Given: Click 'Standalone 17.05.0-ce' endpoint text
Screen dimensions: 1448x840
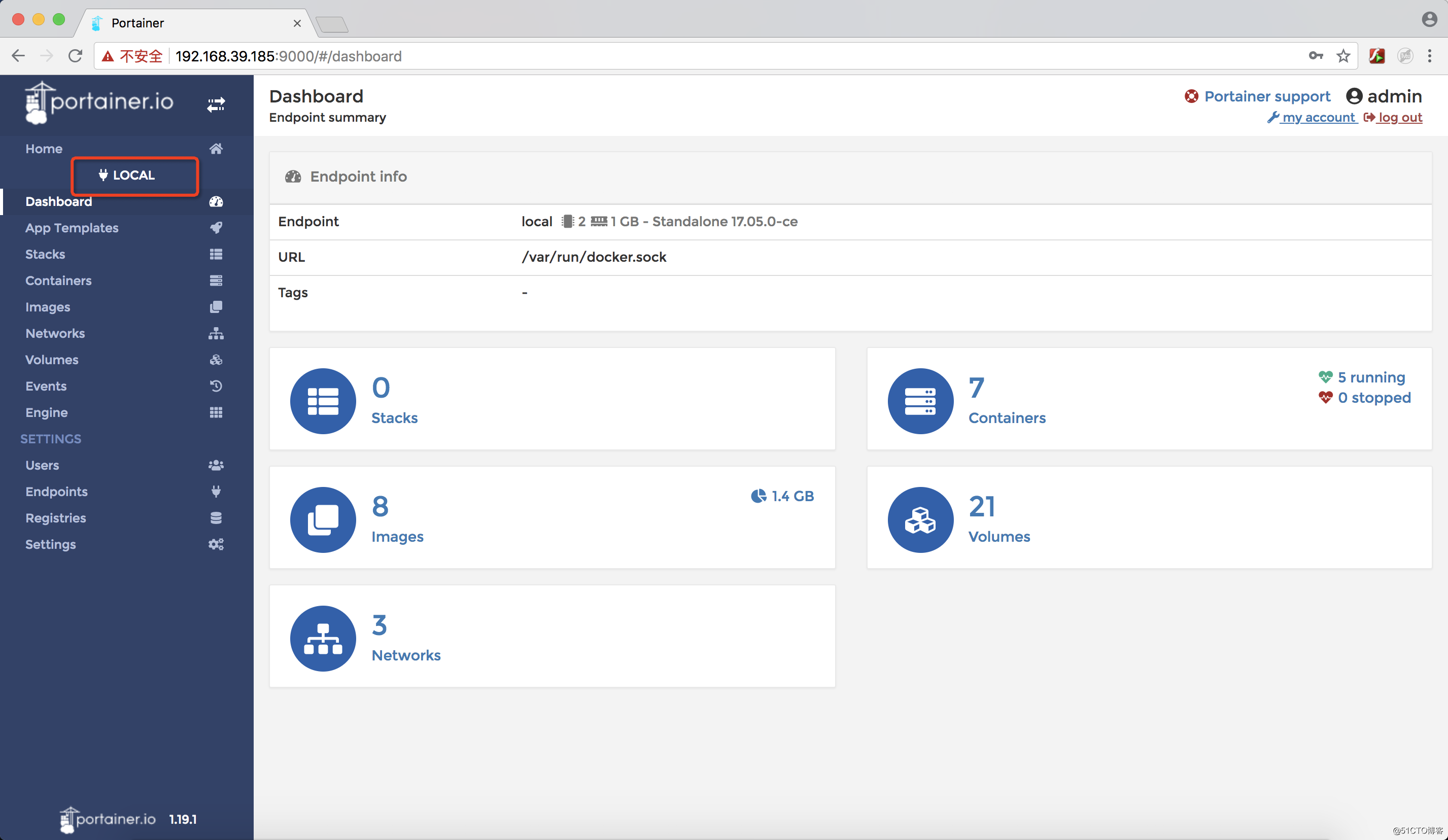Looking at the screenshot, I should click(725, 221).
